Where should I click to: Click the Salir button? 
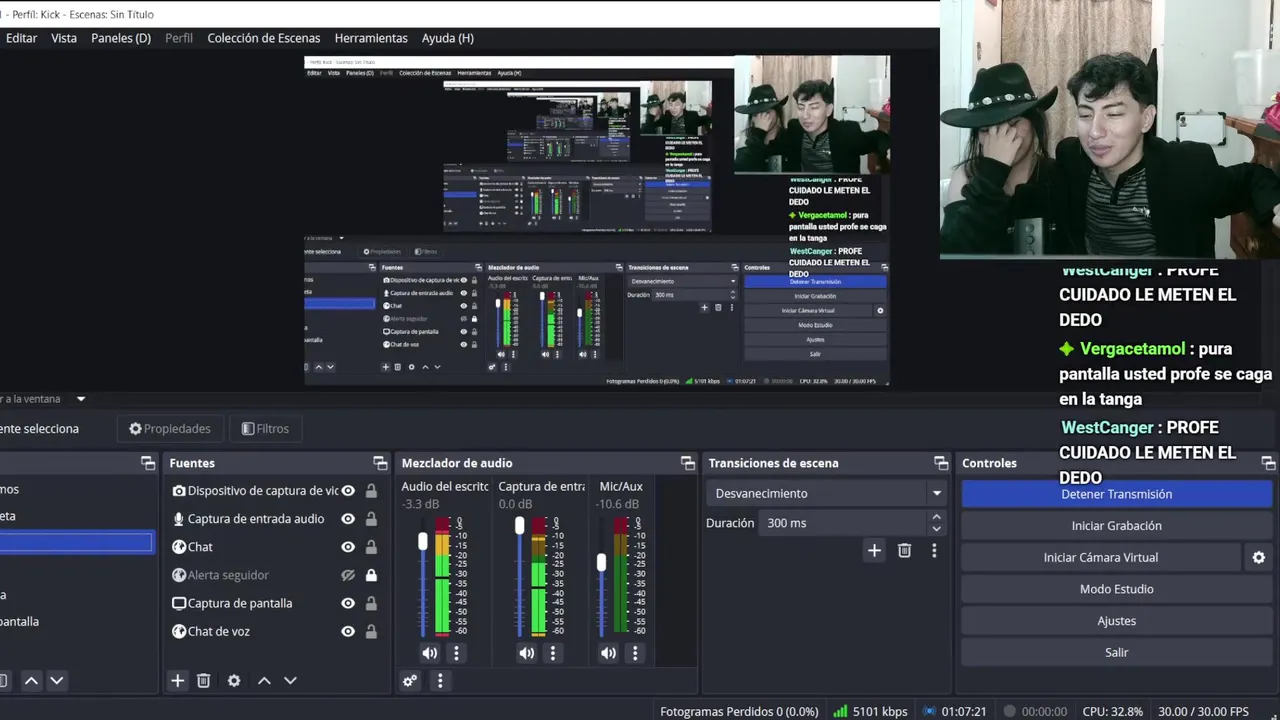click(1116, 653)
